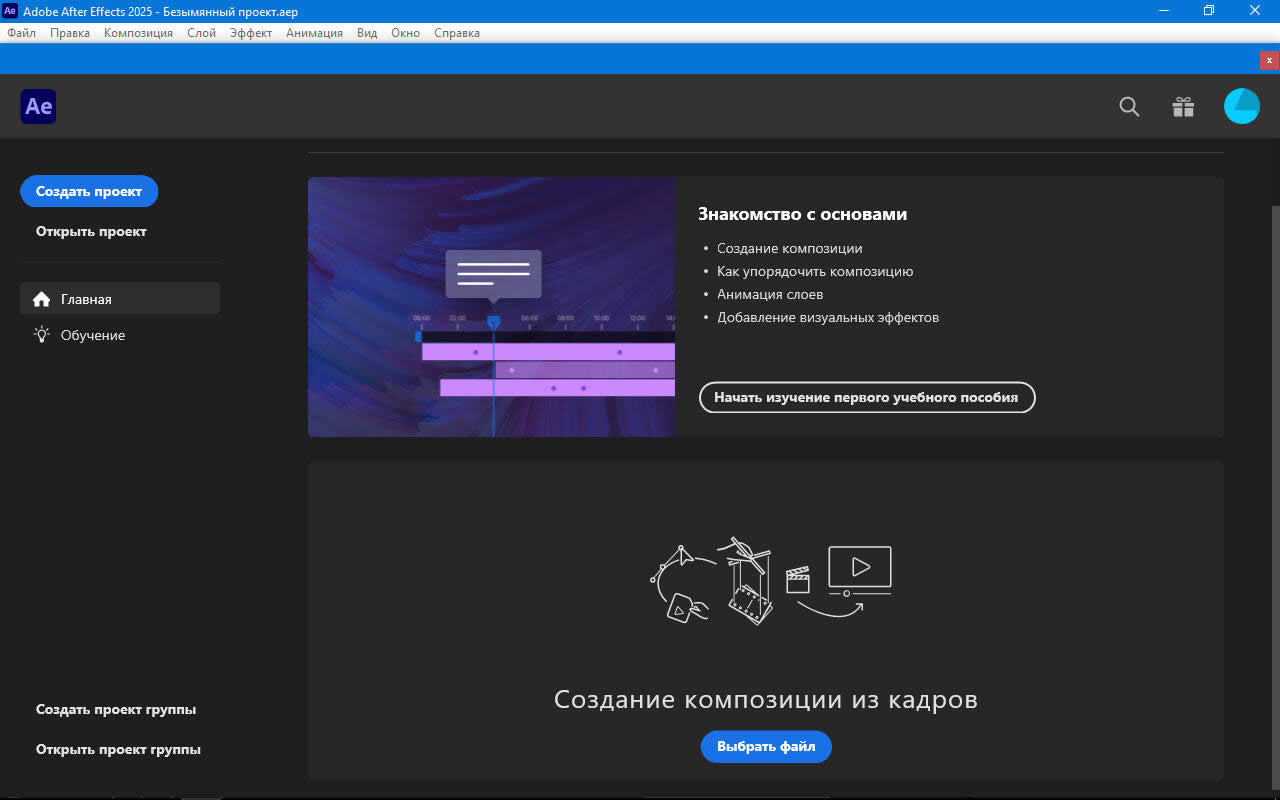Open the Справка menu

(456, 33)
